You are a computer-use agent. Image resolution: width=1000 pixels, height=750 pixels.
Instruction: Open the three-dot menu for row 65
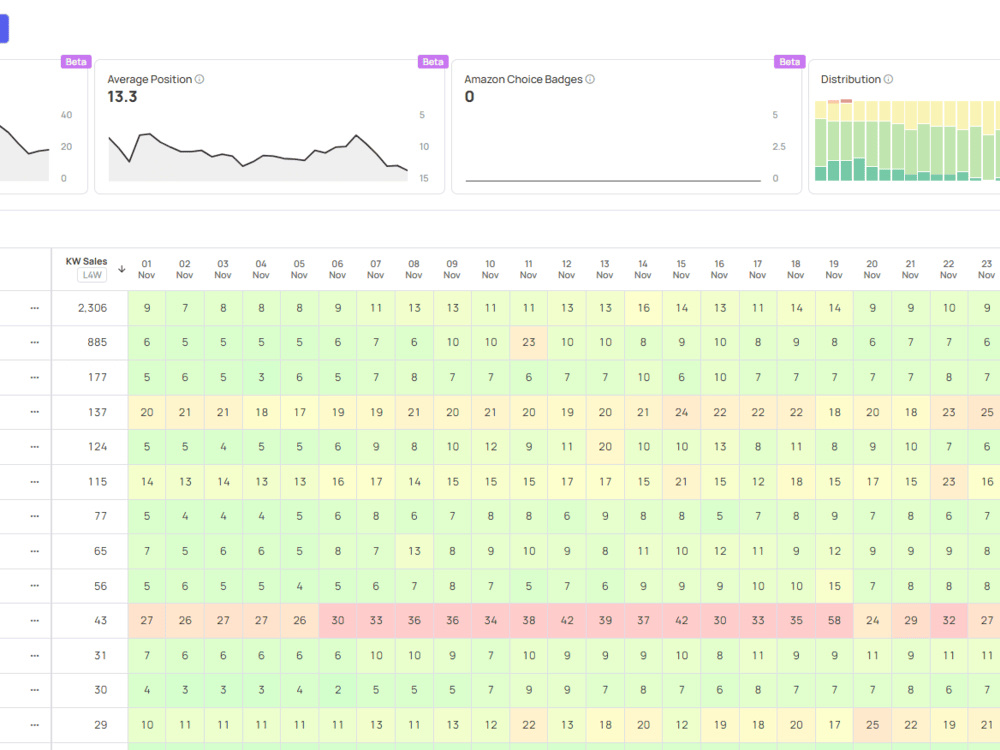(x=34, y=551)
